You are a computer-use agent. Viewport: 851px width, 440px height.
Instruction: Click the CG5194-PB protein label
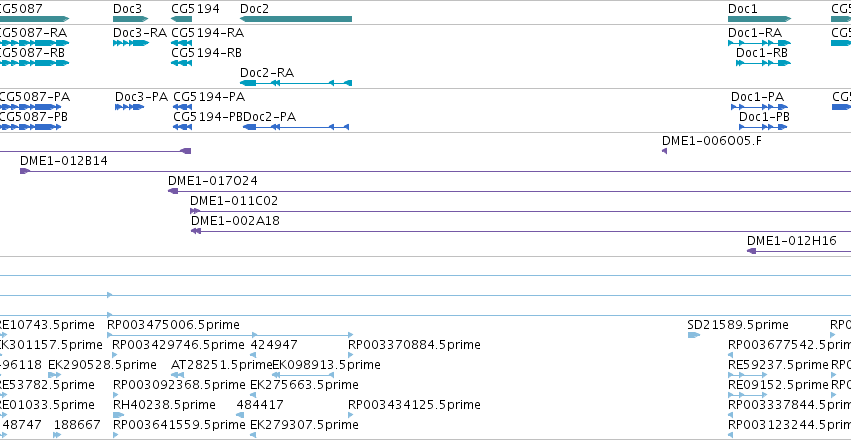(208, 117)
